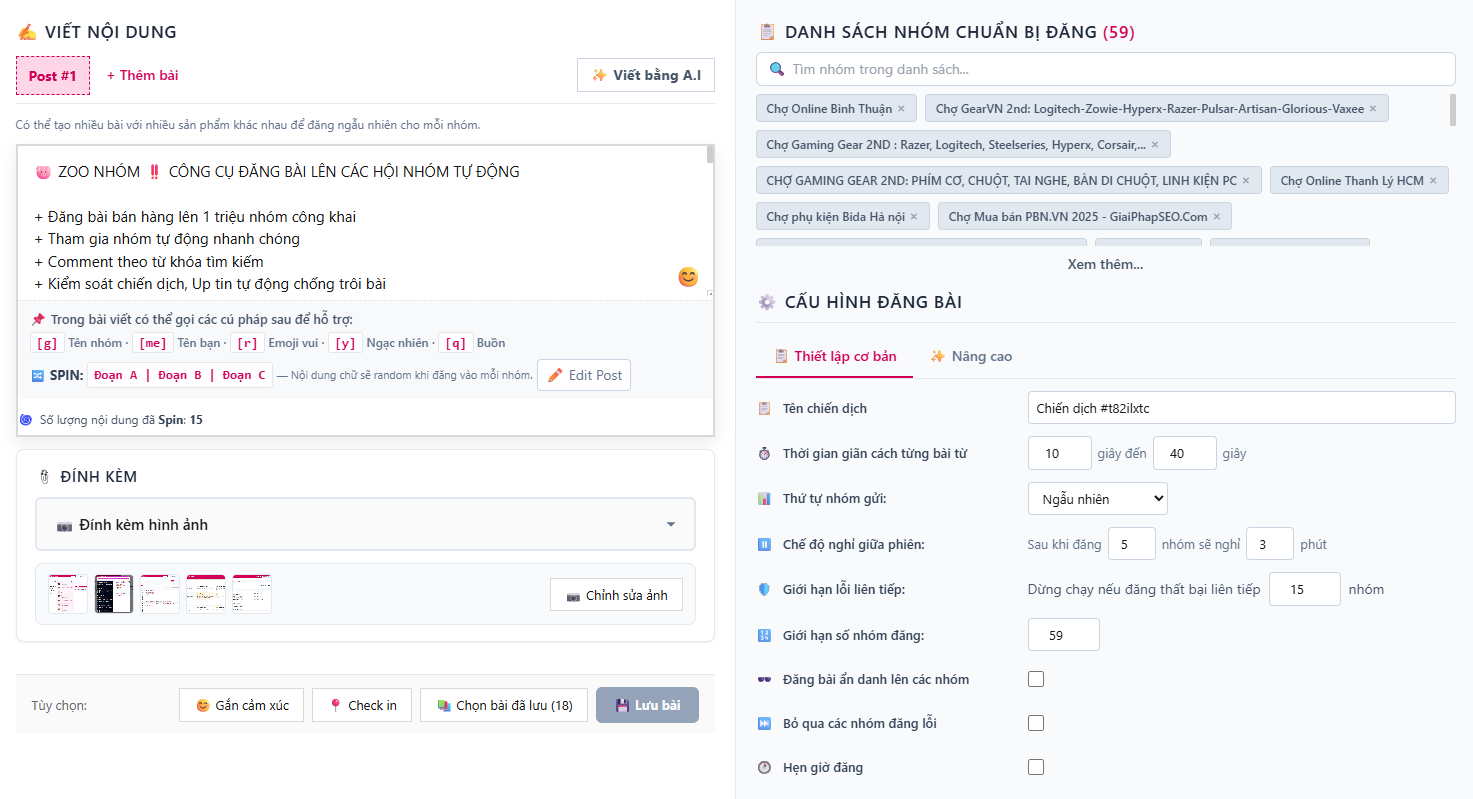This screenshot has width=1473, height=799.
Task: Insert the [me] Tên bạn syntax tag
Action: pos(153,343)
